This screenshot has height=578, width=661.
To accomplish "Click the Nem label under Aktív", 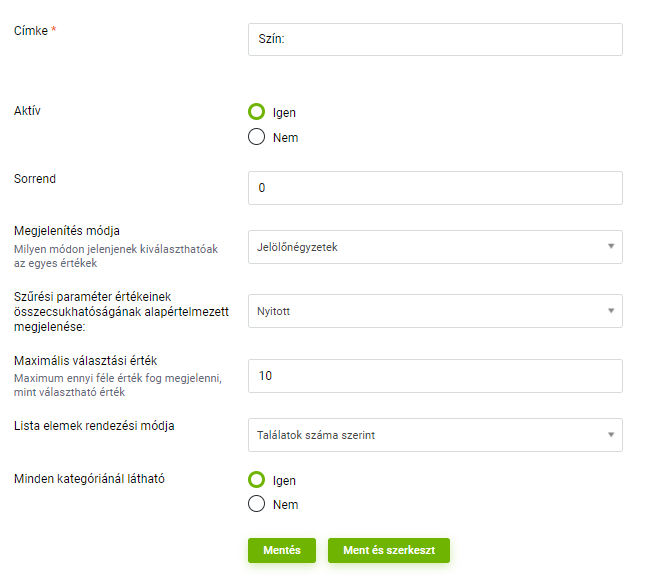I will click(x=285, y=137).
